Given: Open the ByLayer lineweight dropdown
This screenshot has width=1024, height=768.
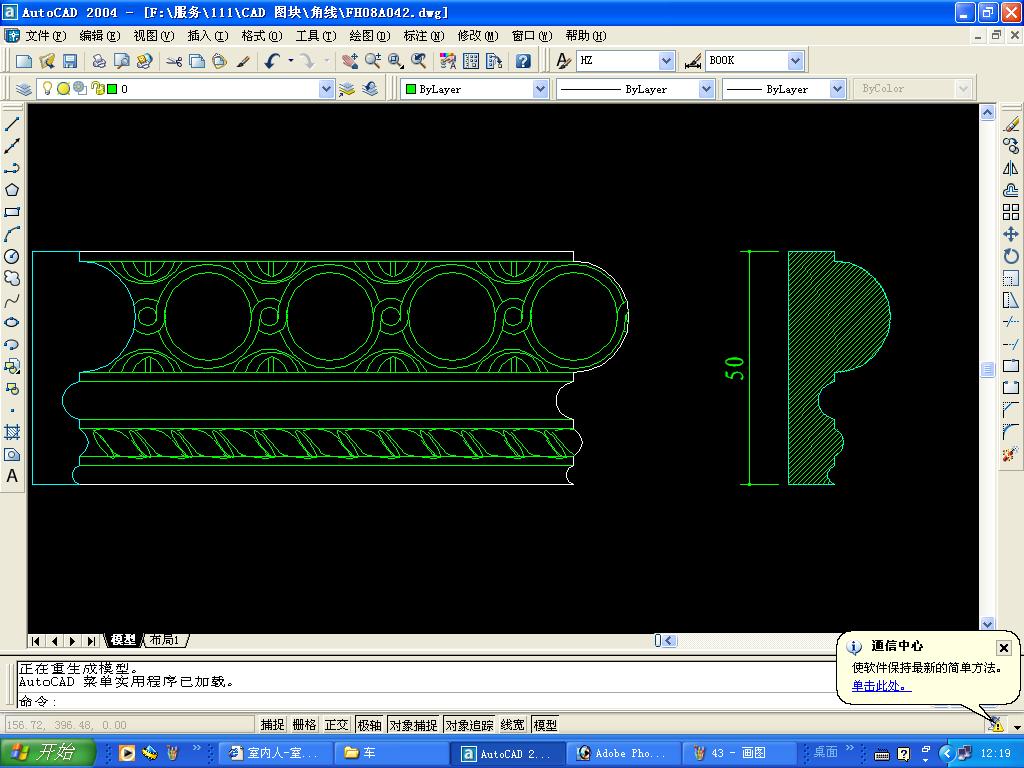Looking at the screenshot, I should 837,89.
